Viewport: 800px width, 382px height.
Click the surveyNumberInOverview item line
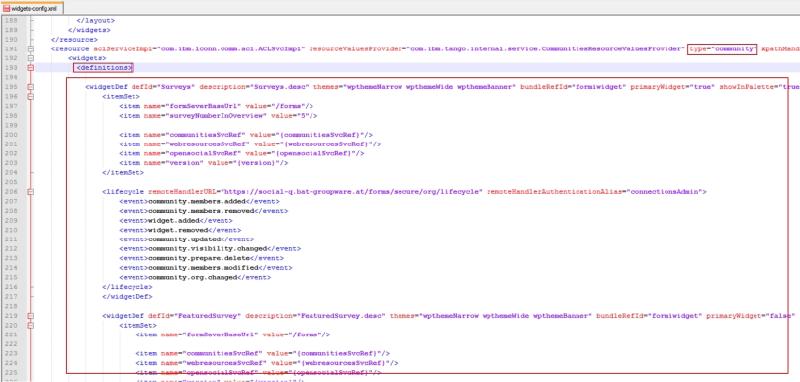tap(218, 116)
